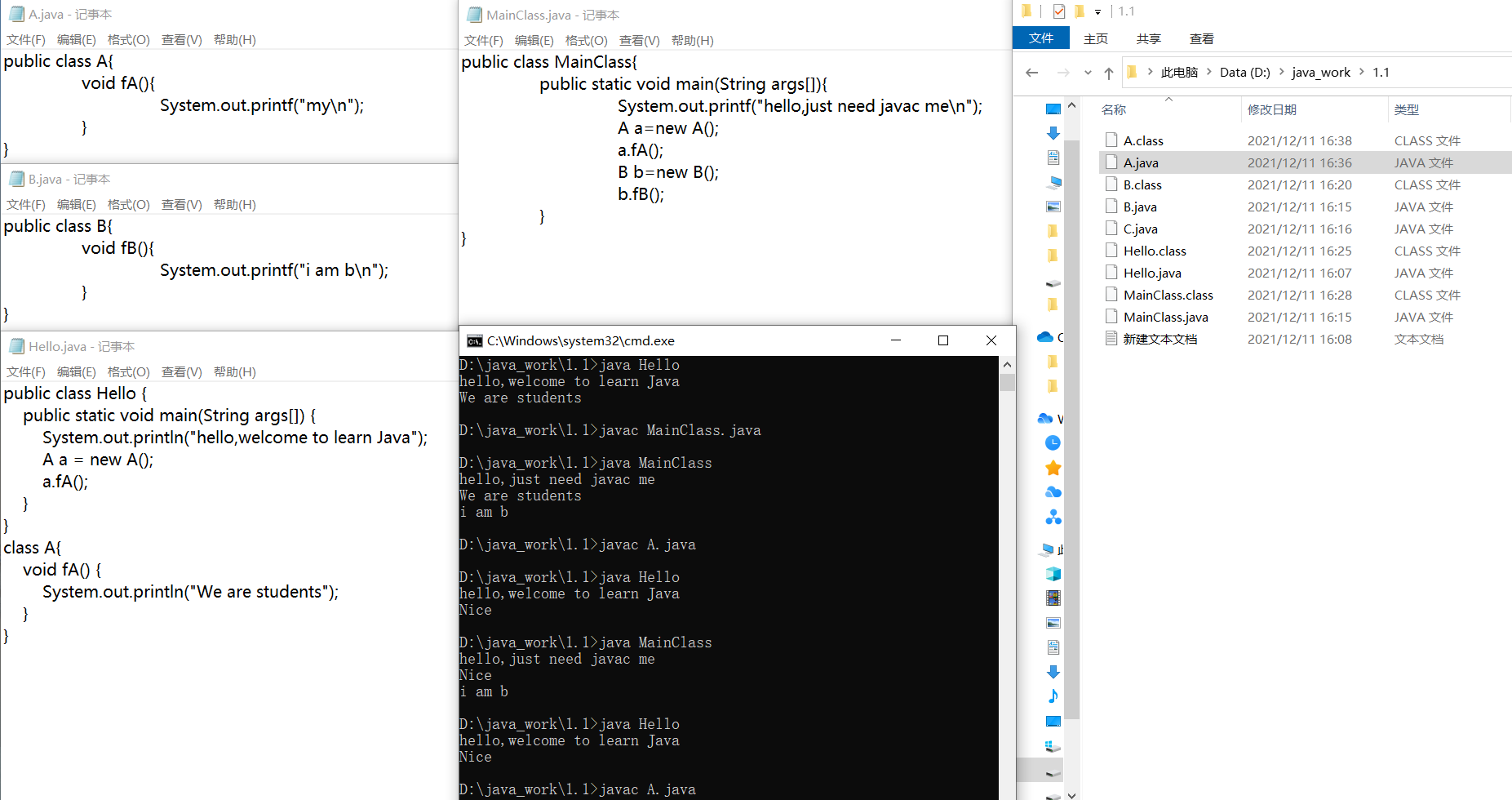Click the up arrow to go to java_work
Viewport: 1512px width, 800px height.
(x=1108, y=72)
